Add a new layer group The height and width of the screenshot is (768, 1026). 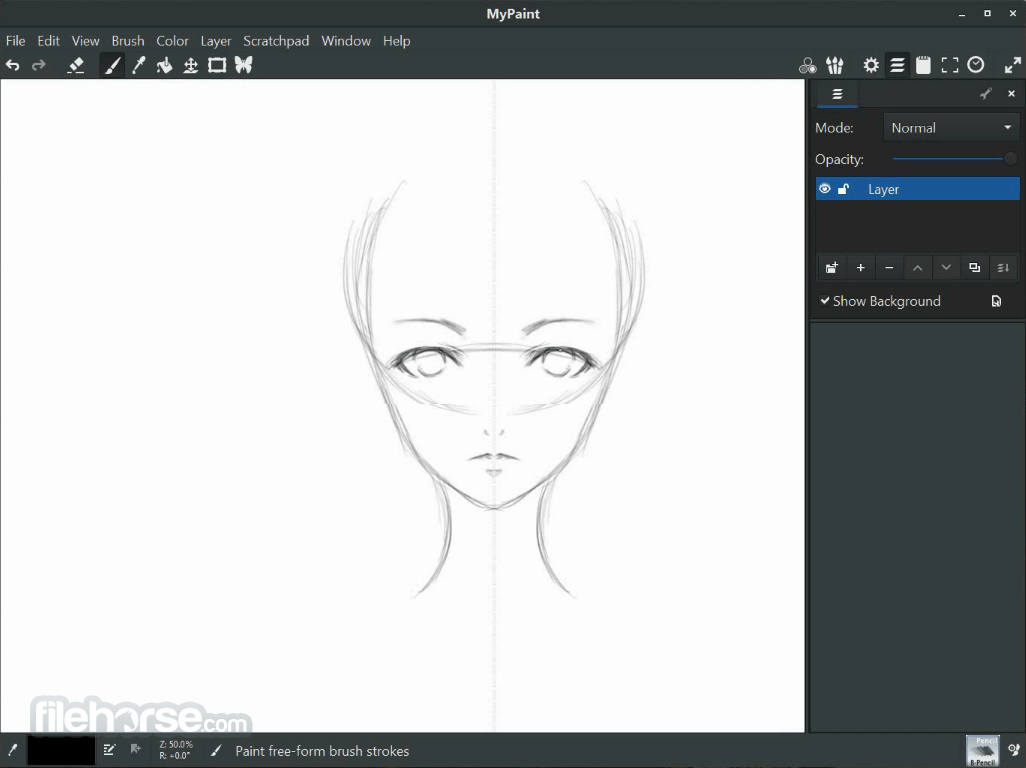pos(832,268)
